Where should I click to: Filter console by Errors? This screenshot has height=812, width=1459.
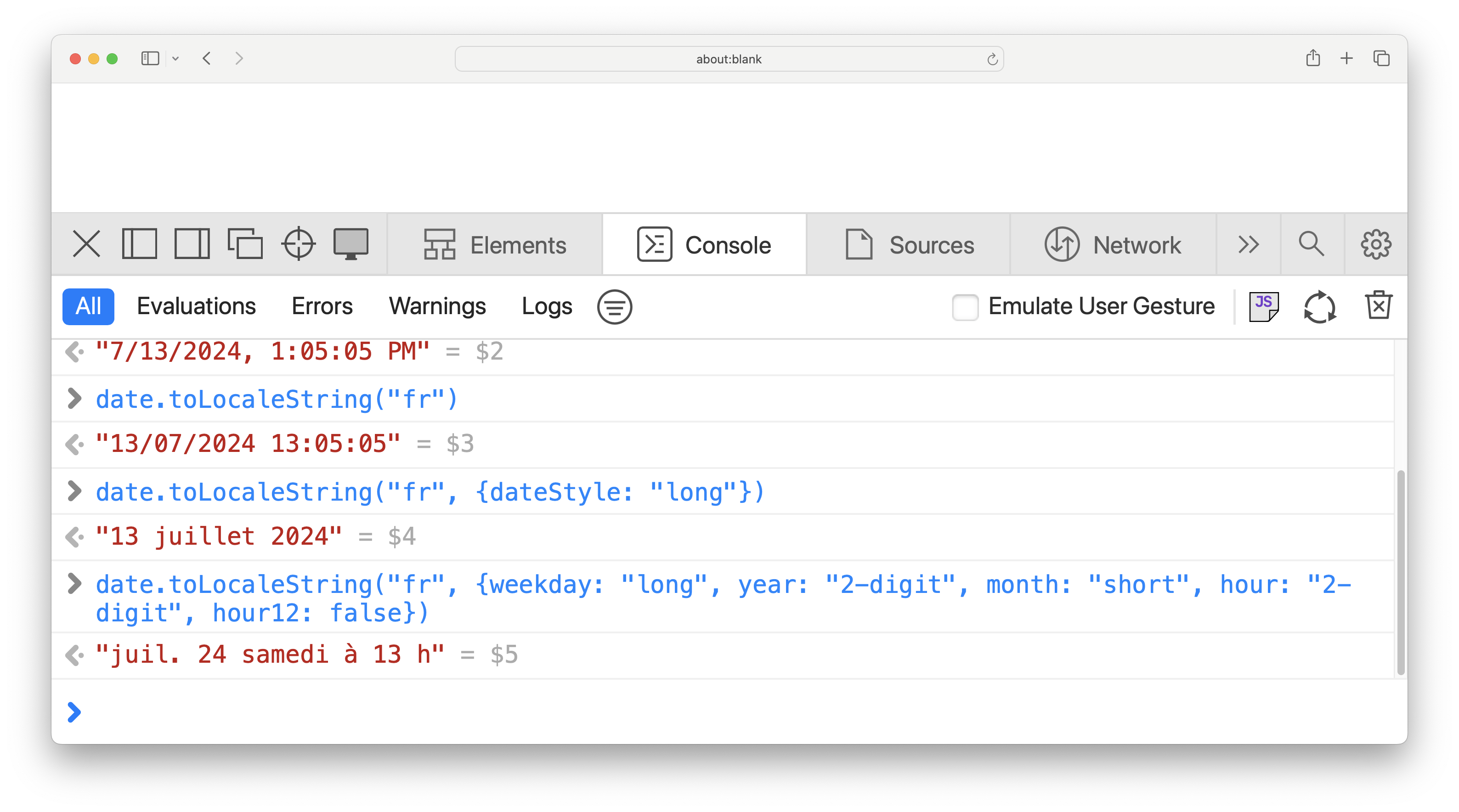click(322, 307)
